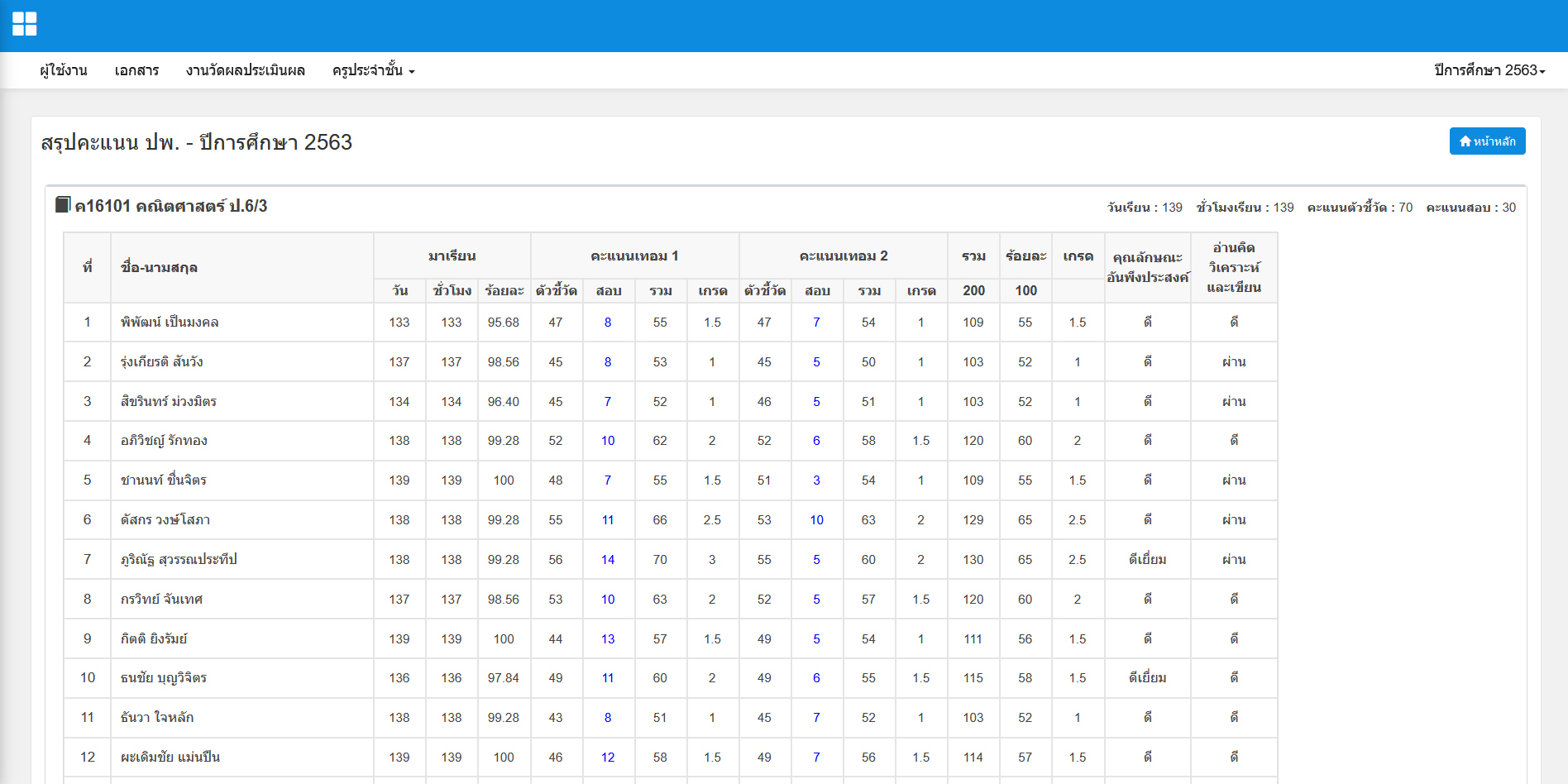Click the คุณลักษณะอันพึงประสงค์ header

coord(1148,267)
